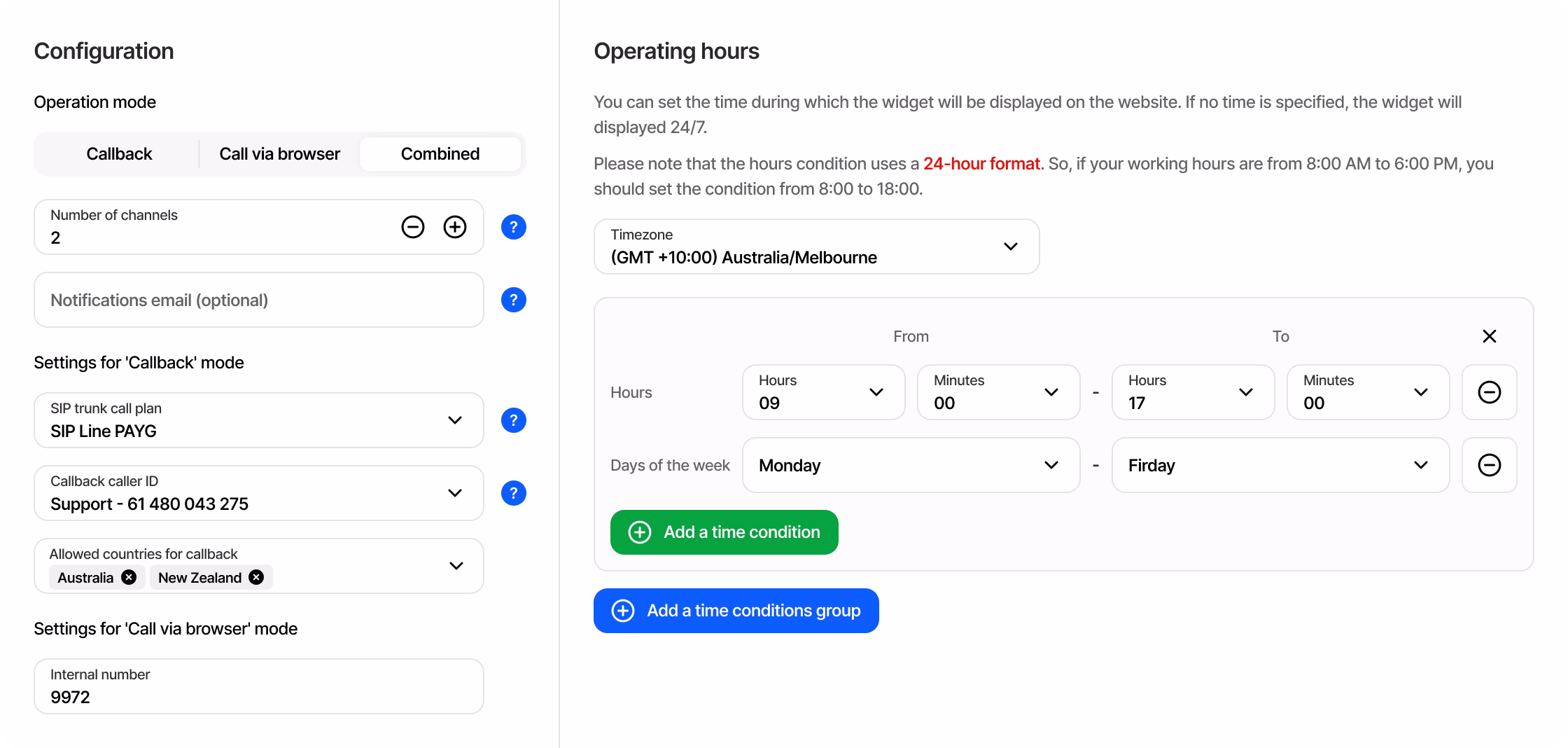1568x748 pixels.
Task: Remove Australia from allowed countries
Action: [x=129, y=577]
